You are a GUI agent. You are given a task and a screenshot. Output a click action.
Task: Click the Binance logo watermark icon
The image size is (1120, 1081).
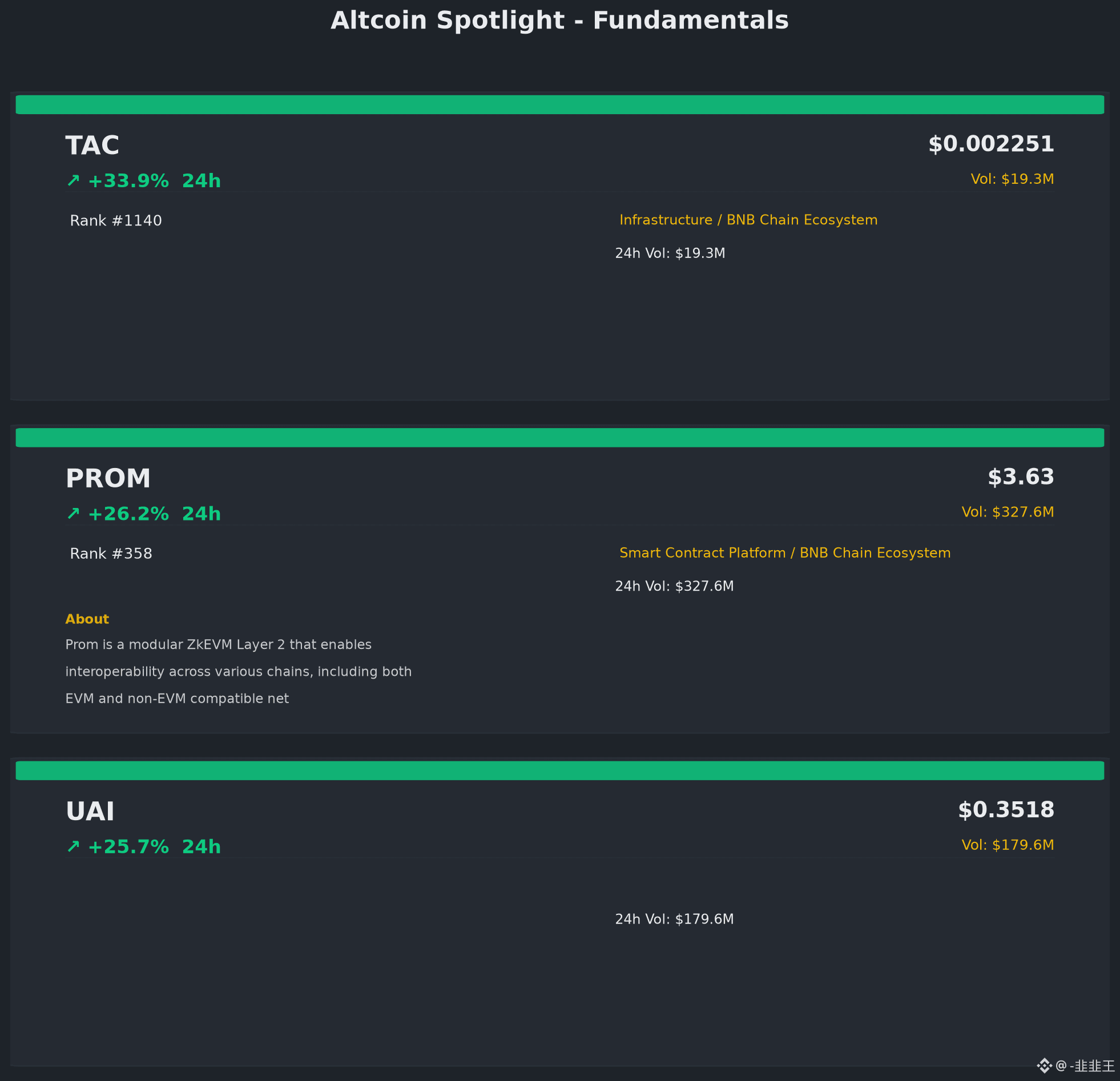click(1045, 1066)
